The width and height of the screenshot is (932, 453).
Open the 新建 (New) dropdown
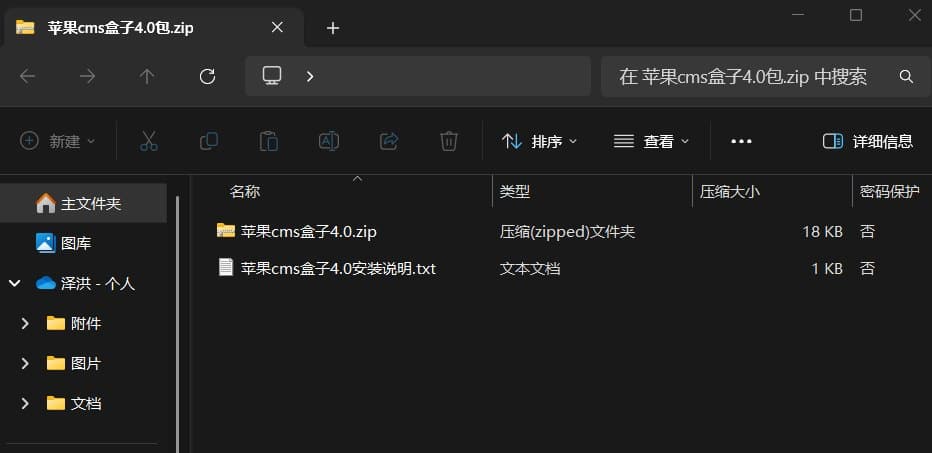point(58,141)
